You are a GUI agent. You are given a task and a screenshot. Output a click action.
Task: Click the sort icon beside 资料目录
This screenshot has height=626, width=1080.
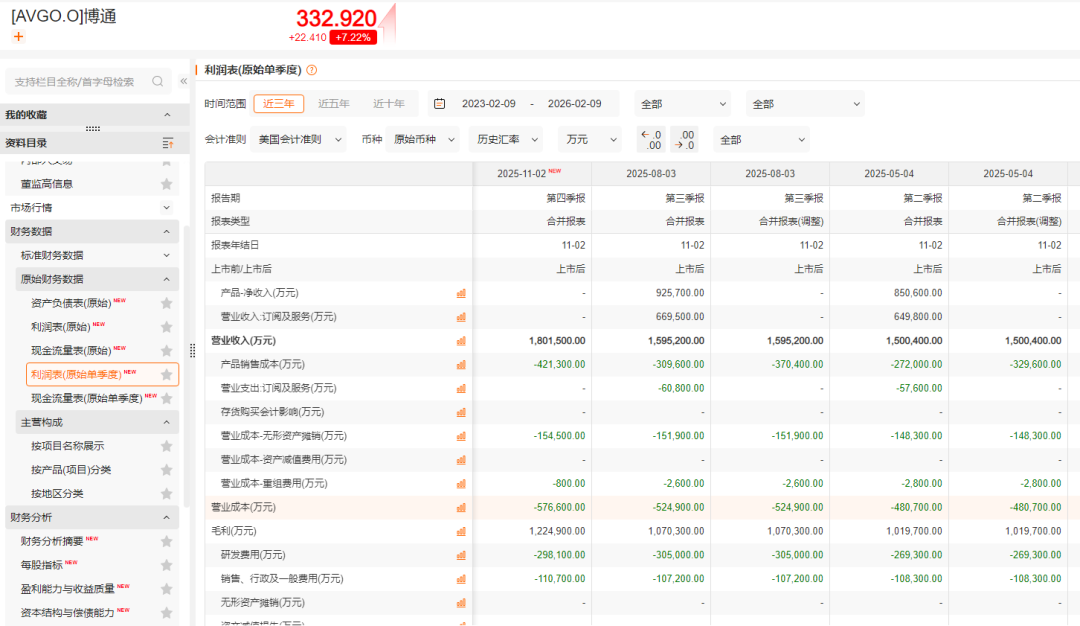point(168,143)
